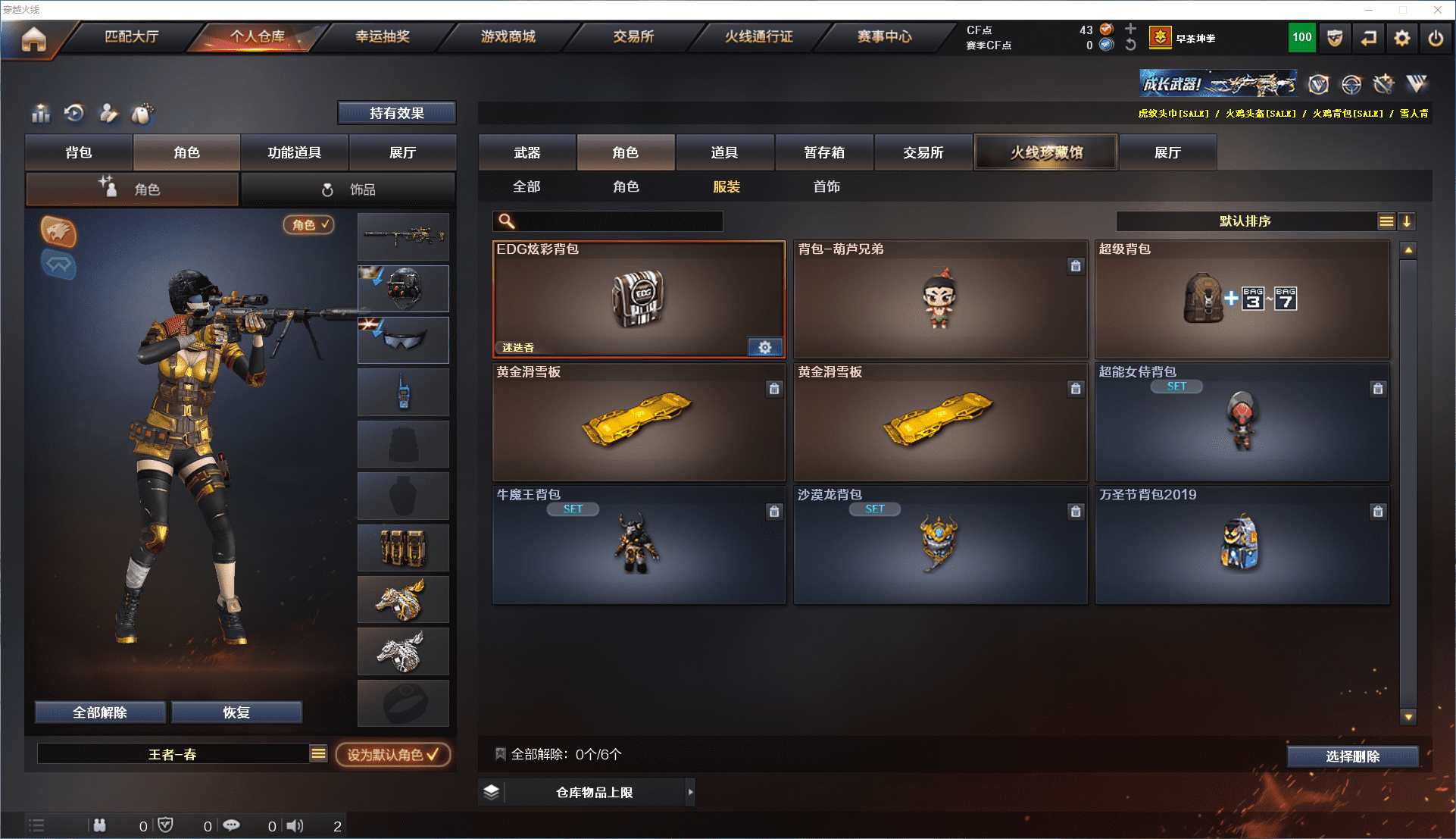Click the 持有效果 button
Screen dimensions: 1456x839
[x=396, y=113]
